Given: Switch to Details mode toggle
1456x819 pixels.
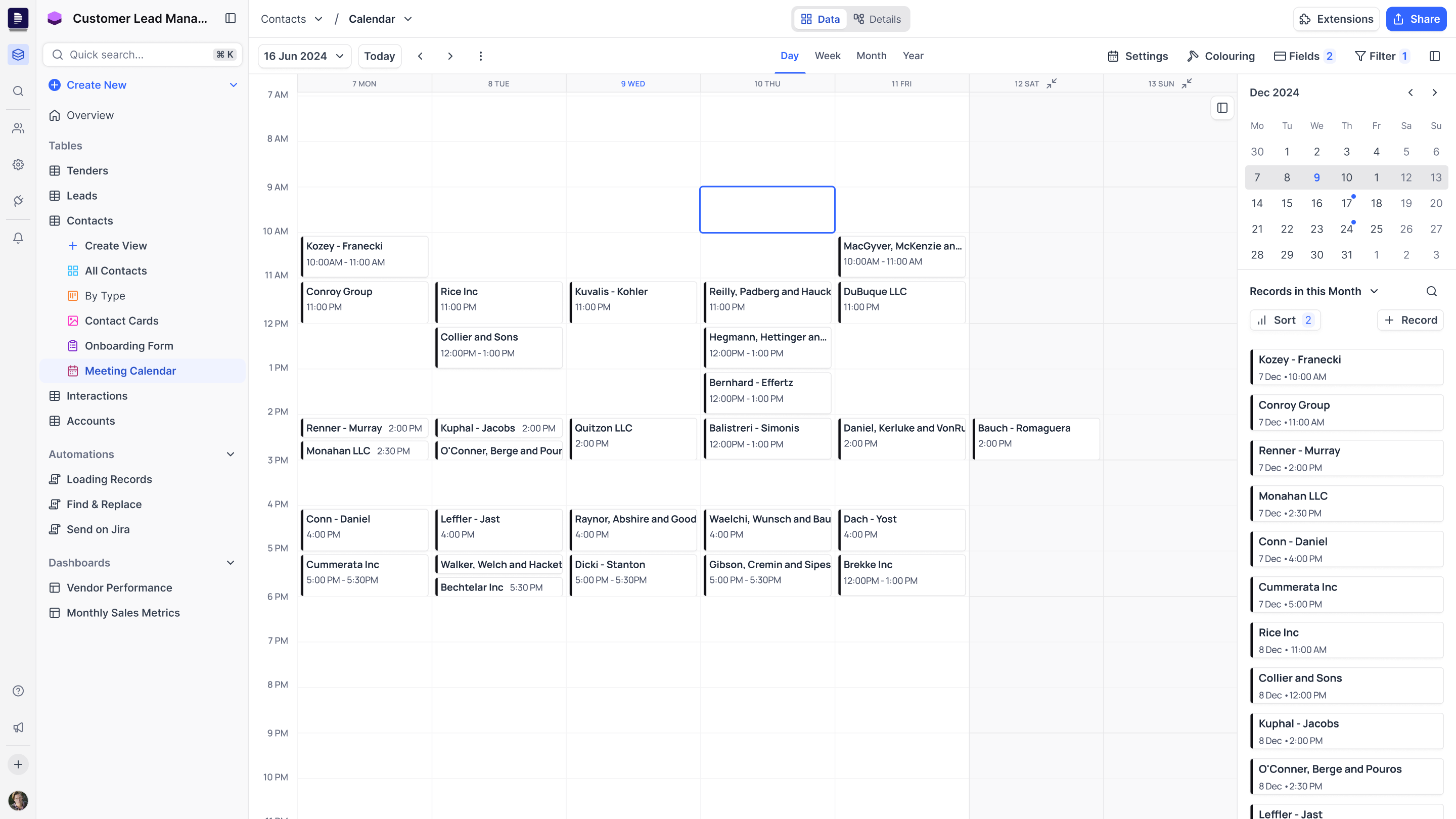Looking at the screenshot, I should tap(877, 19).
